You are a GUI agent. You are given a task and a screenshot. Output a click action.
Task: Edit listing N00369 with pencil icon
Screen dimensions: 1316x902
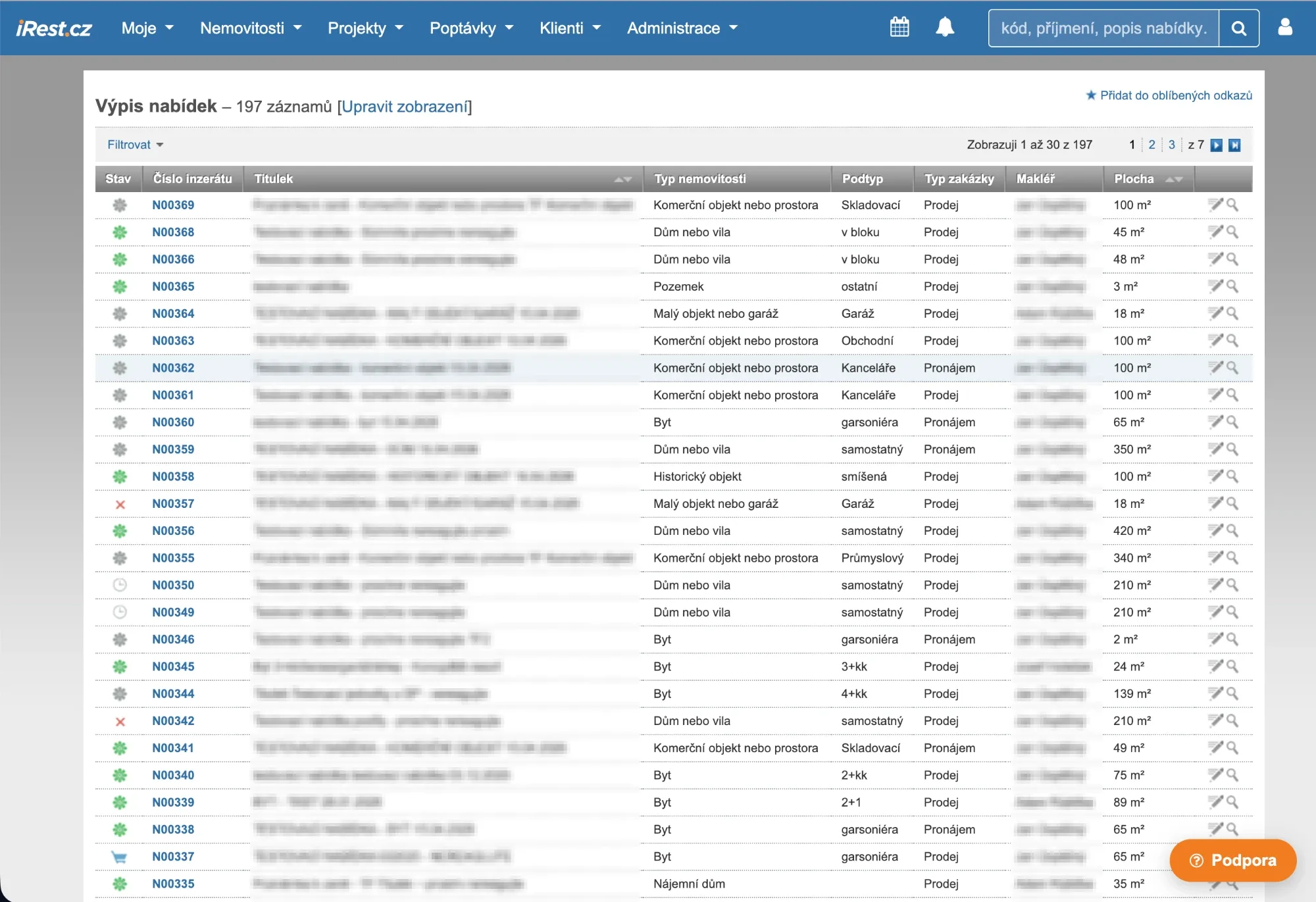[1215, 205]
